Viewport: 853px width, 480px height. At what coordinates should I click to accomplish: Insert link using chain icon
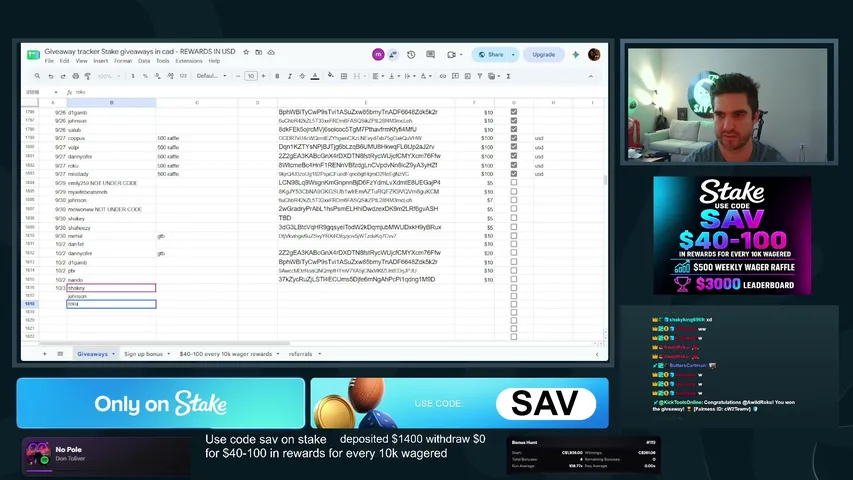click(442, 76)
